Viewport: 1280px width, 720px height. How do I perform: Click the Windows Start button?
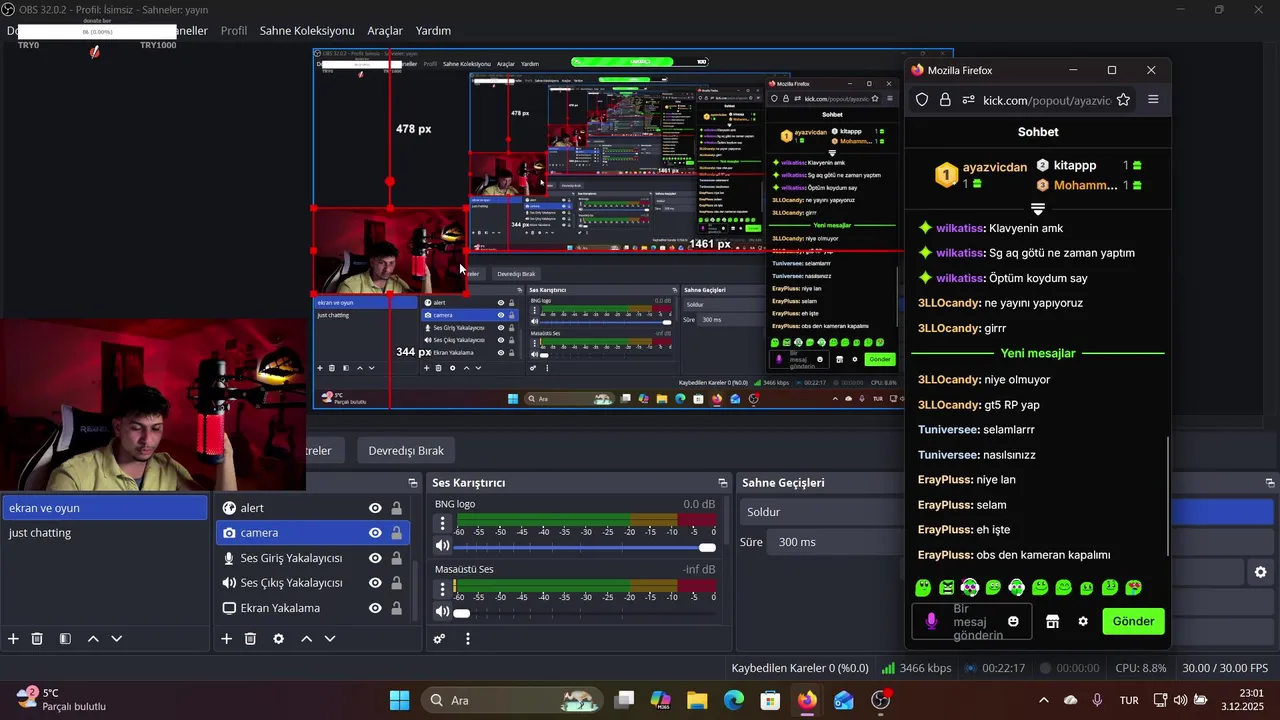click(x=399, y=700)
